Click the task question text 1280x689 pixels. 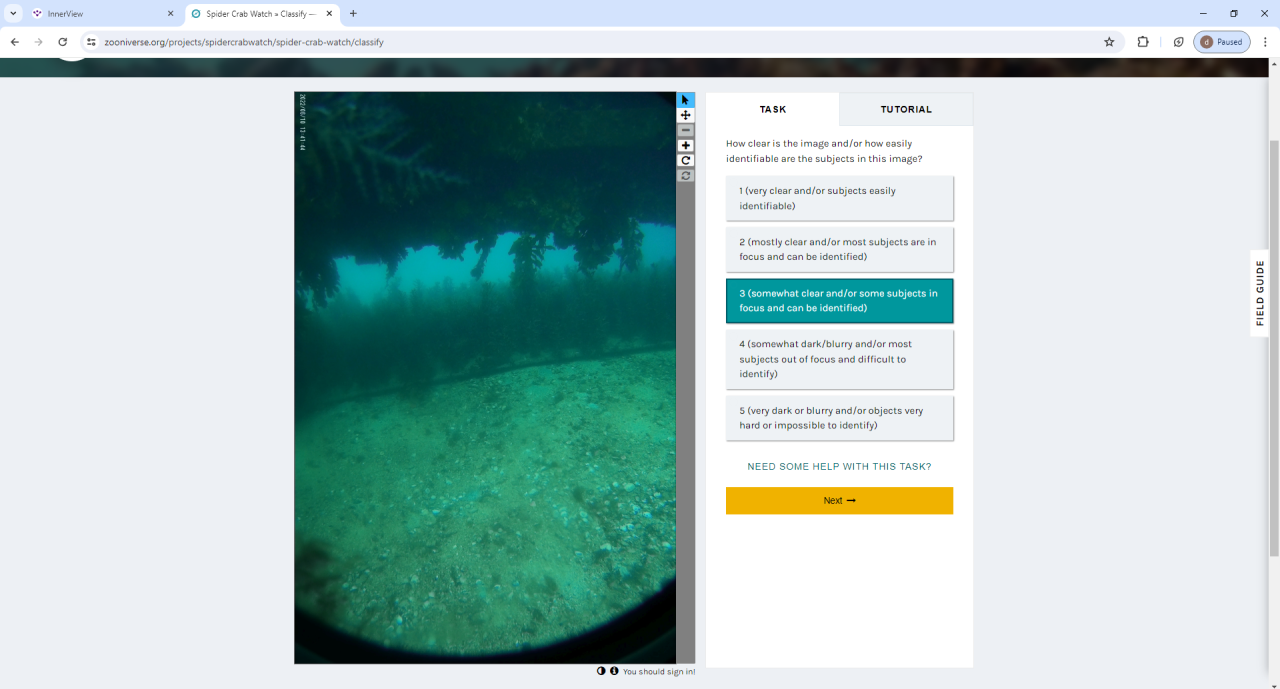click(824, 151)
